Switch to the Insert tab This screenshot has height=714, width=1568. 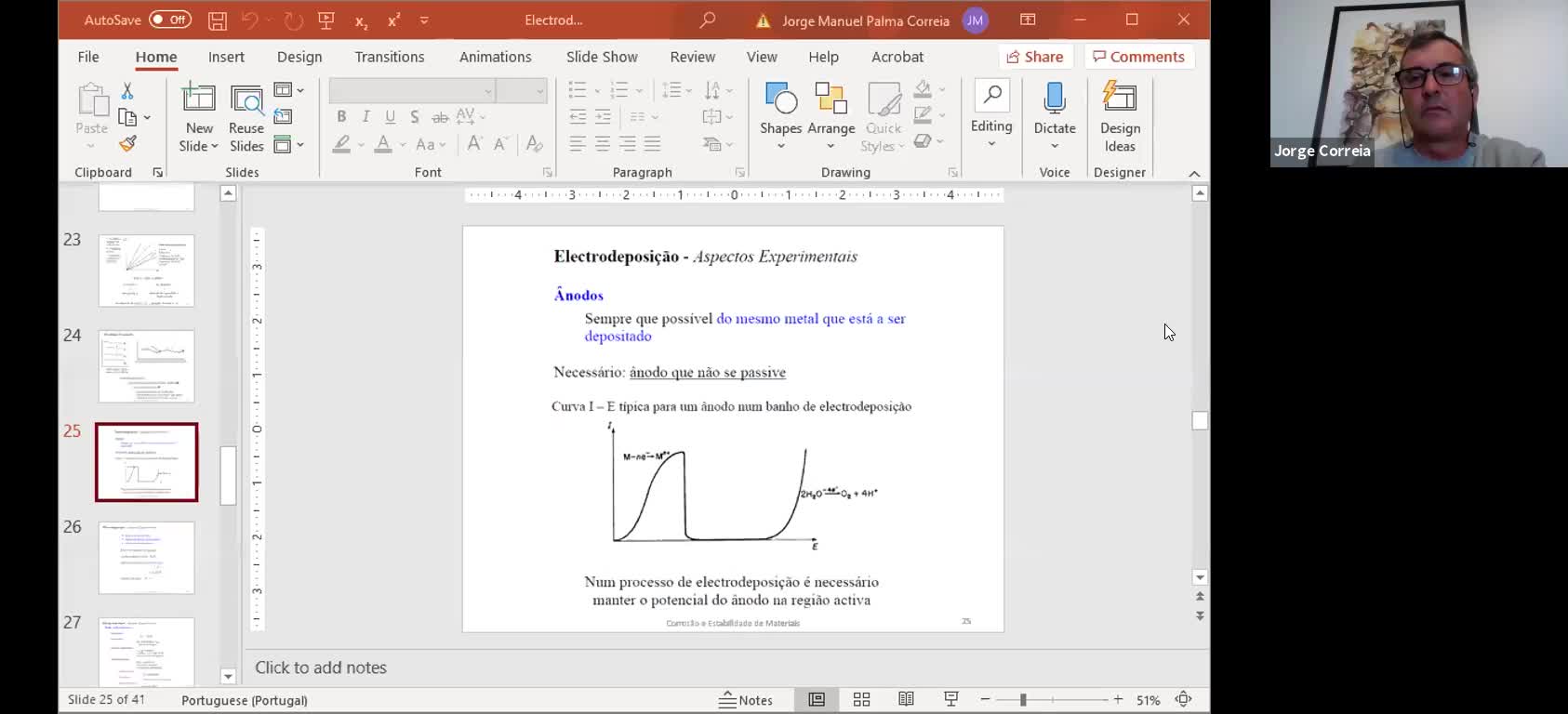(x=226, y=57)
